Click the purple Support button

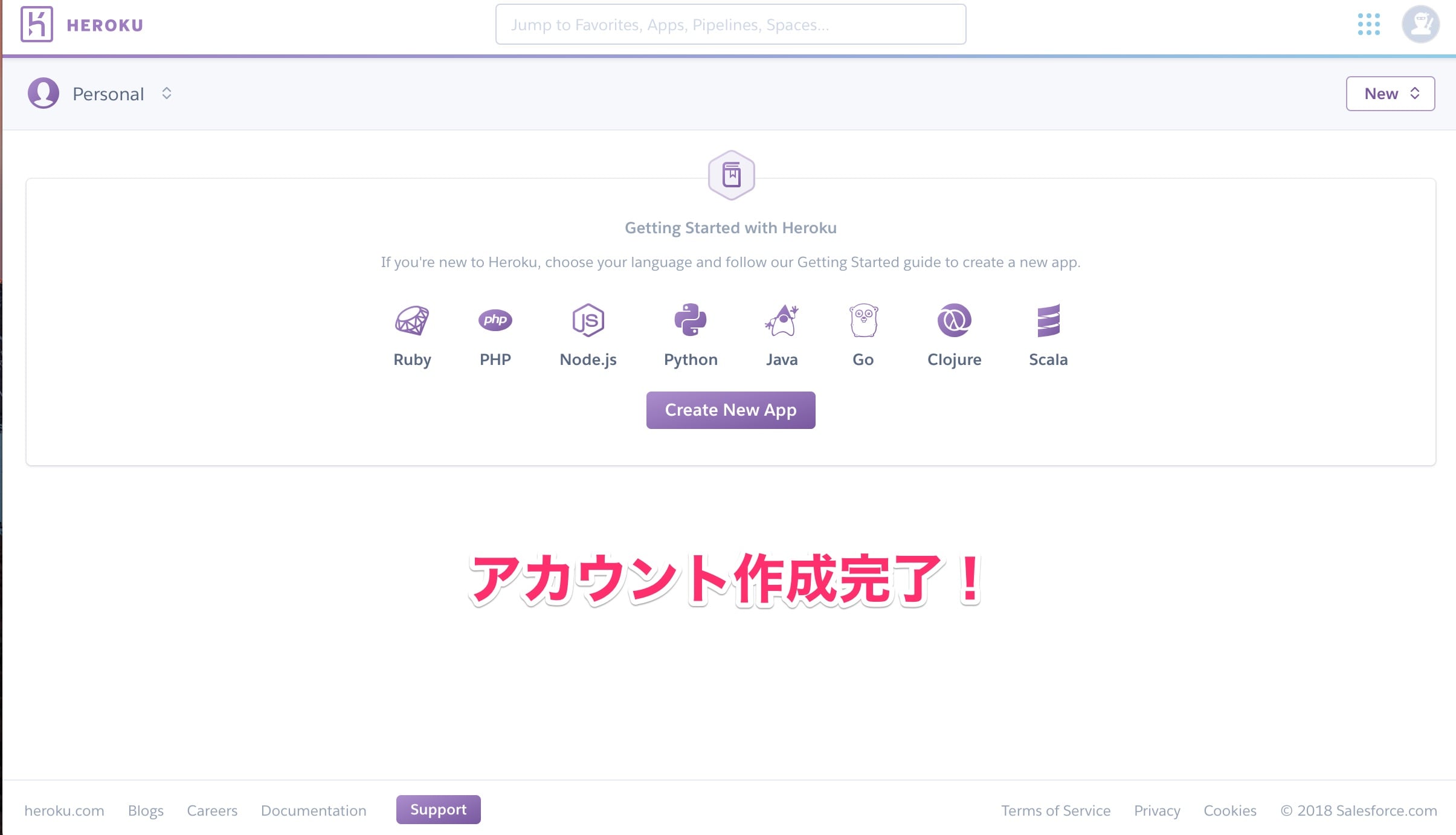438,810
